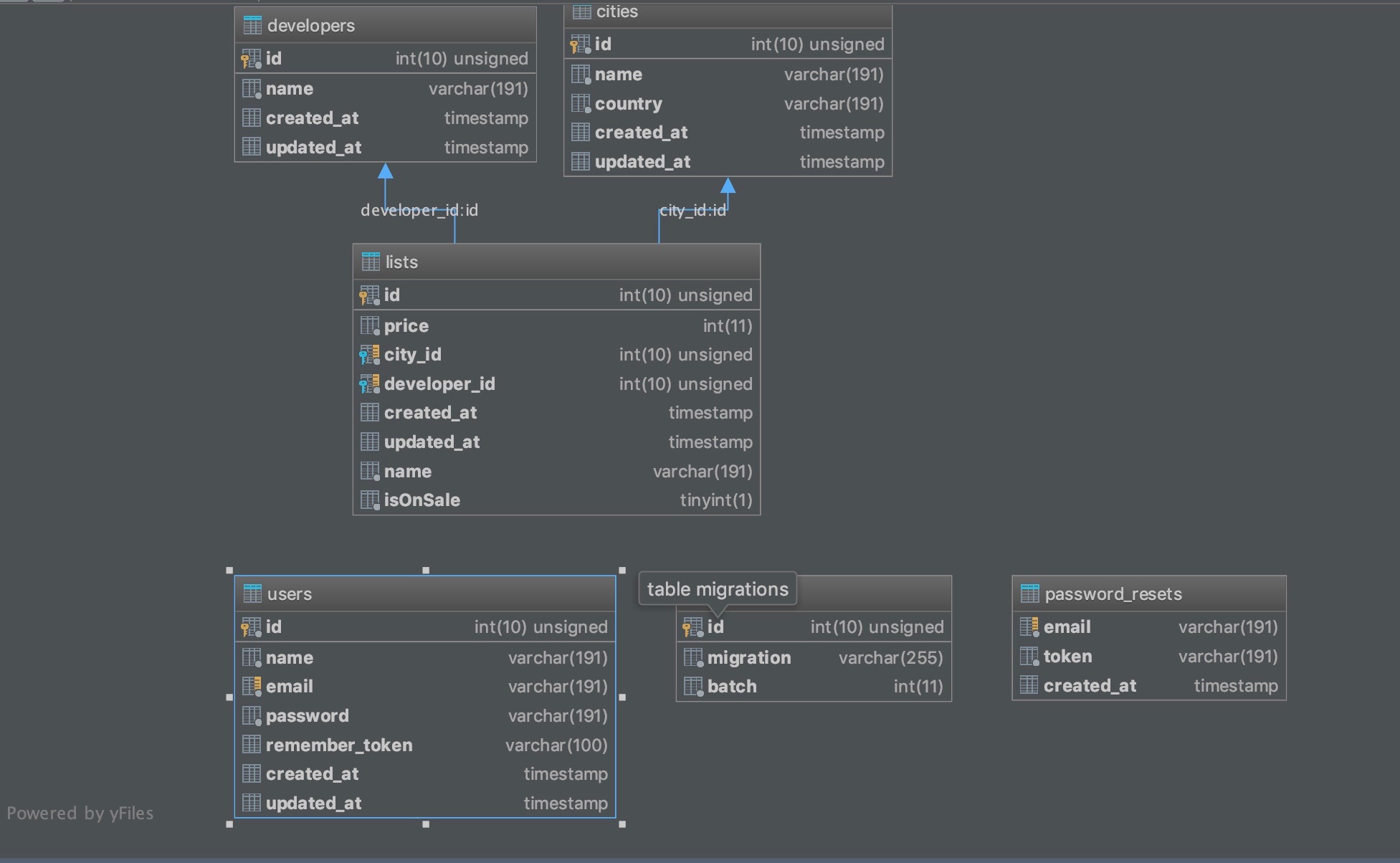
Task: Click the isOnSale tinyint field in lists
Action: [557, 499]
